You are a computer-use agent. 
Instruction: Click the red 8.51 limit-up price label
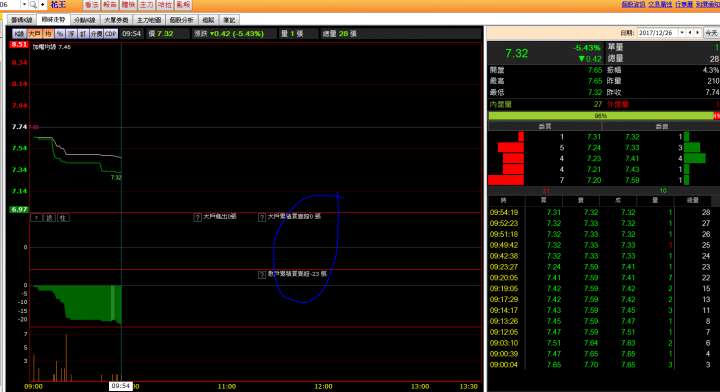19,45
